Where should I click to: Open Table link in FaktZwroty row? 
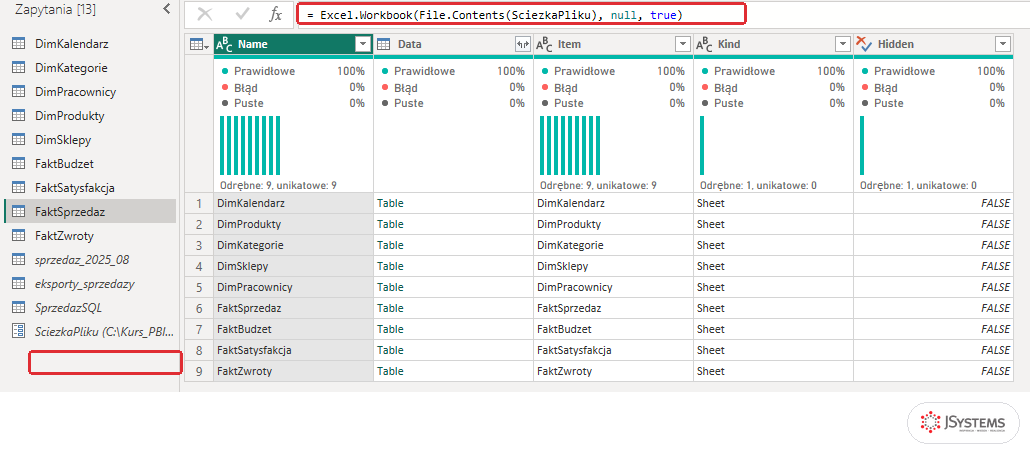390,371
